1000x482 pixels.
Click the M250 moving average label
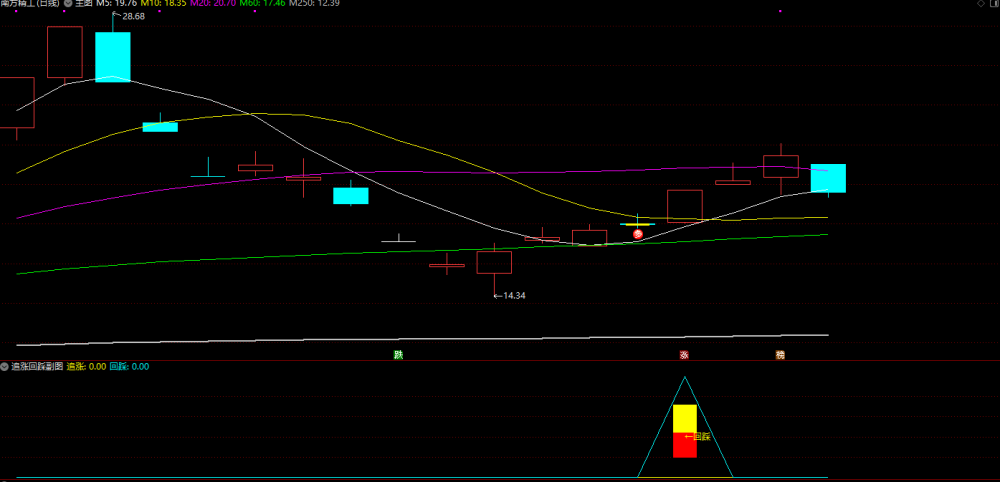click(314, 3)
